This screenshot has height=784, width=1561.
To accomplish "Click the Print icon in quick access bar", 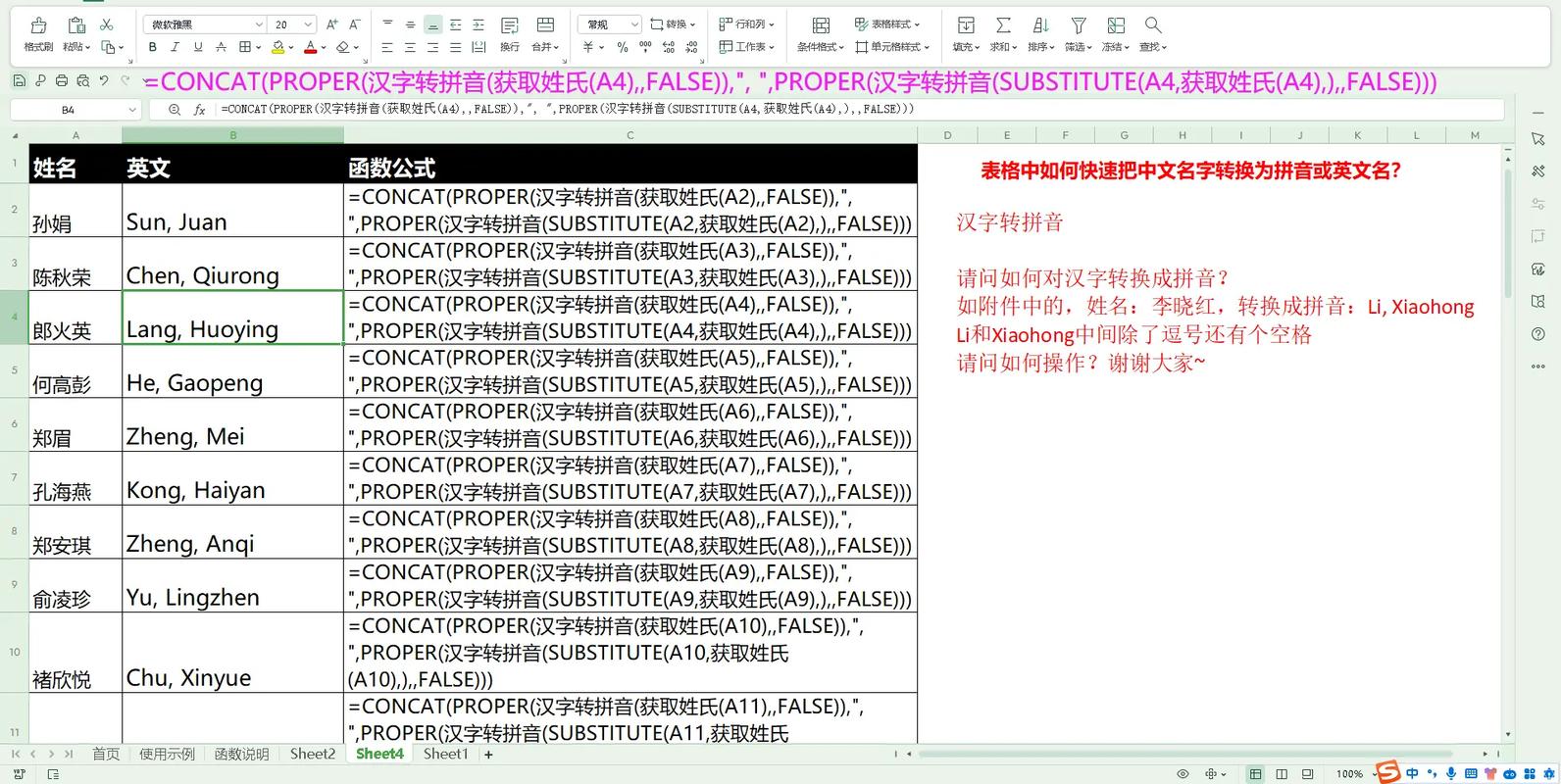I will pos(62,80).
